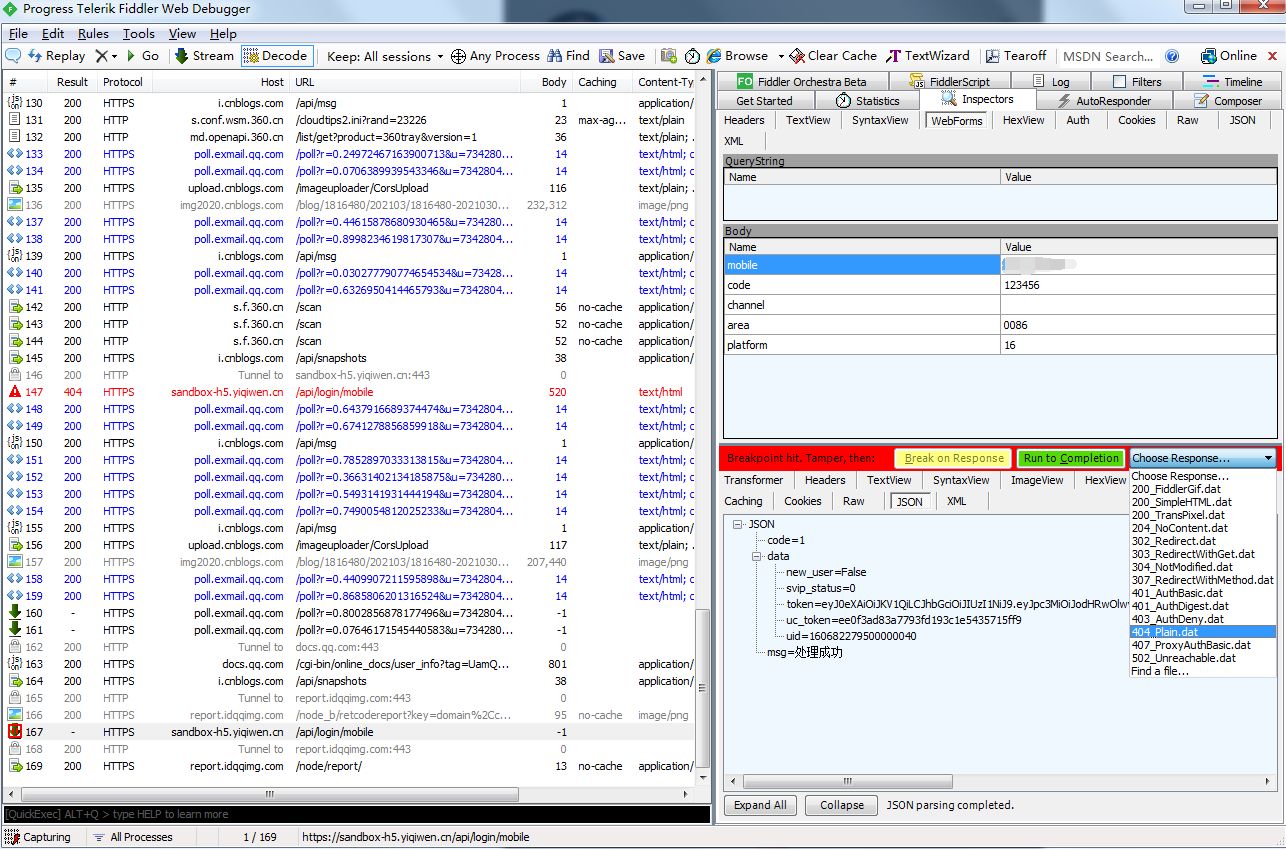This screenshot has width=1286, height=849.
Task: Click the Remove sessions X icon
Action: pyautogui.click(x=101, y=56)
